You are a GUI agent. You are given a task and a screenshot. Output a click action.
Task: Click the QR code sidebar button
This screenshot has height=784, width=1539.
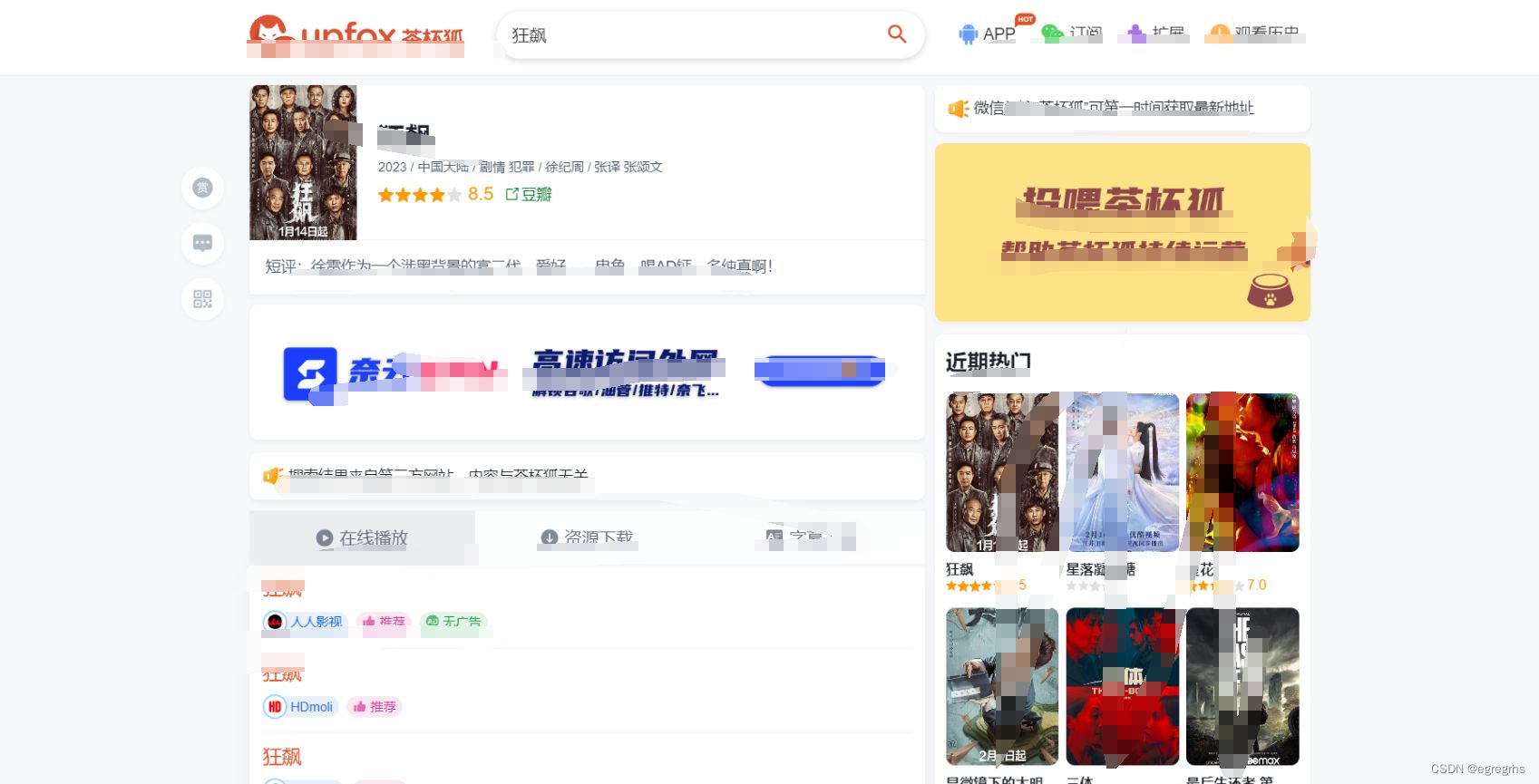pyautogui.click(x=202, y=299)
